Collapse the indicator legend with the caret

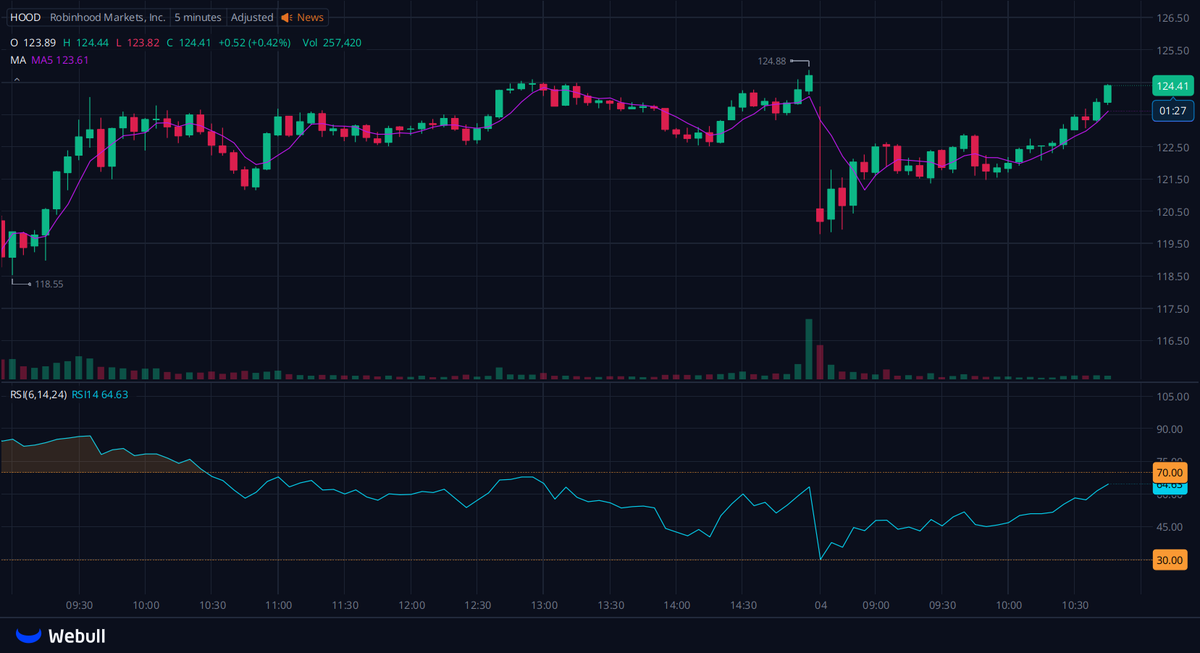(x=16, y=79)
